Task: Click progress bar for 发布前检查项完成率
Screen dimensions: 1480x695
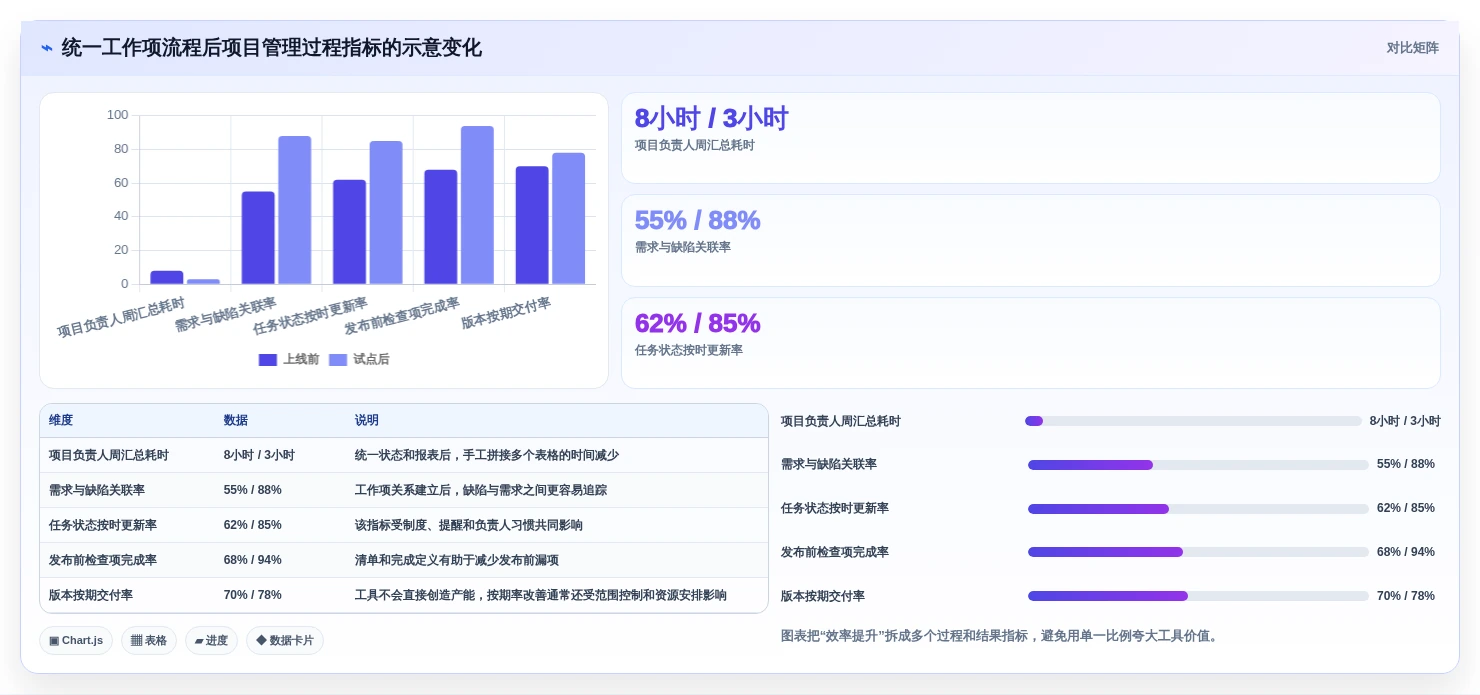Action: (1198, 552)
